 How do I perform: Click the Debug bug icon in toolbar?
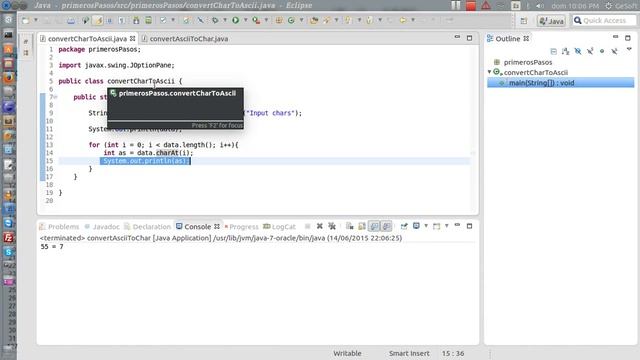pyautogui.click(x=215, y=20)
